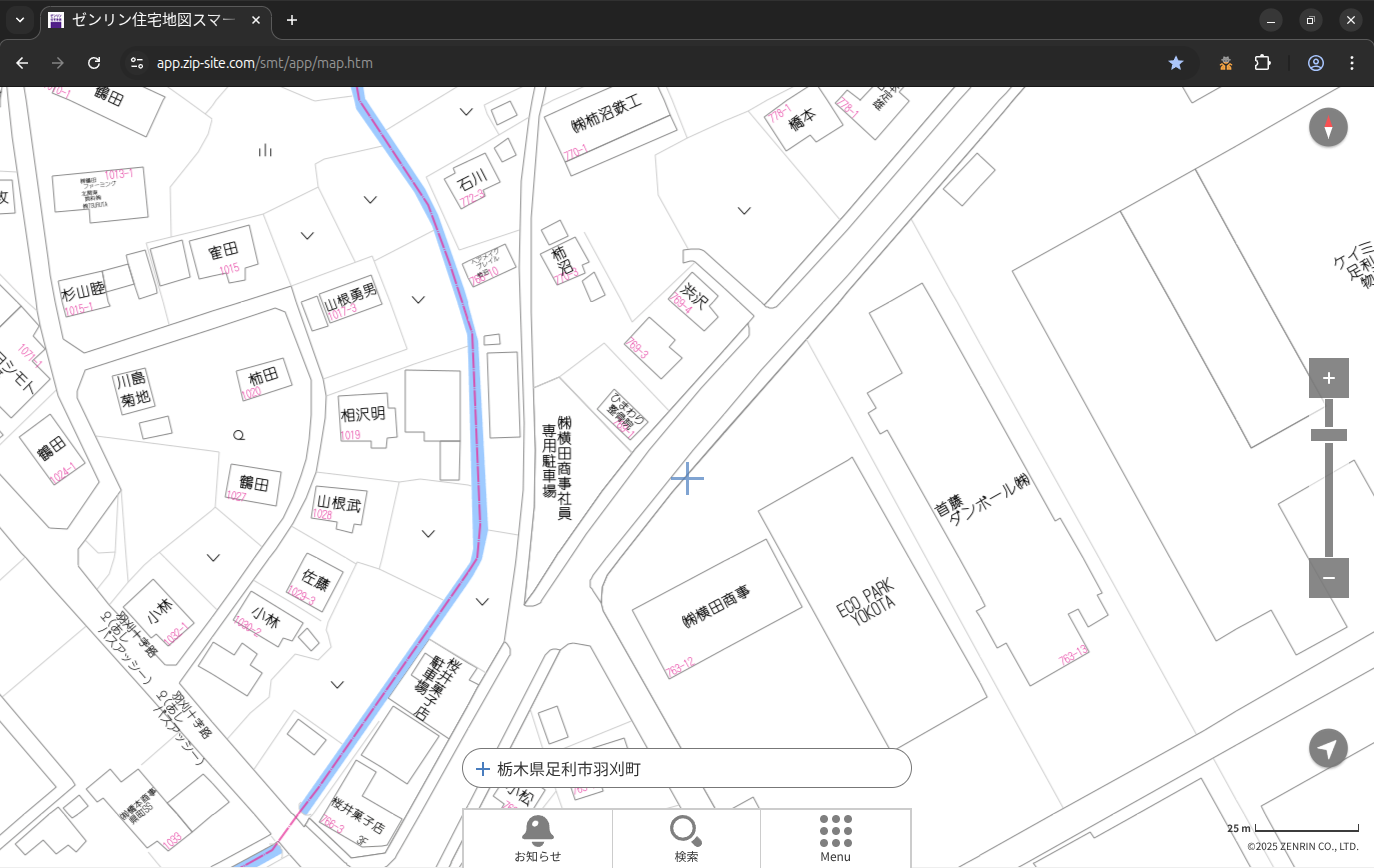Click the ㈱横田商事 building on map
This screenshot has width=1374, height=868.
point(716,606)
